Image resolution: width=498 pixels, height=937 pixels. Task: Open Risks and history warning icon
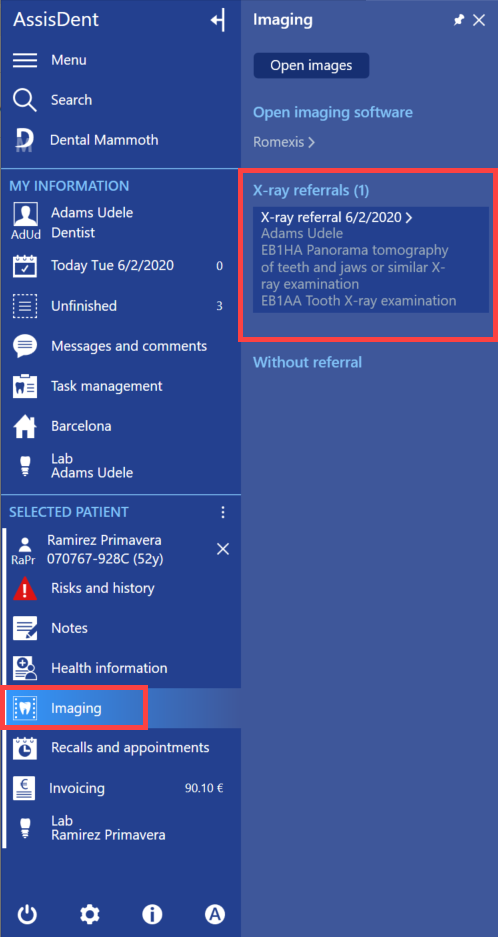click(25, 588)
